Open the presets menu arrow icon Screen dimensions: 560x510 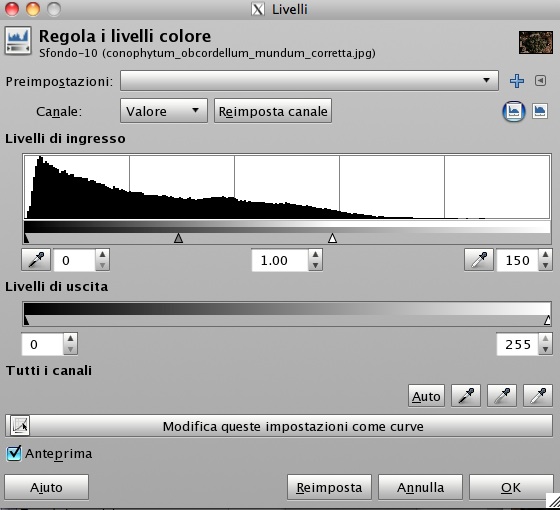[540, 81]
